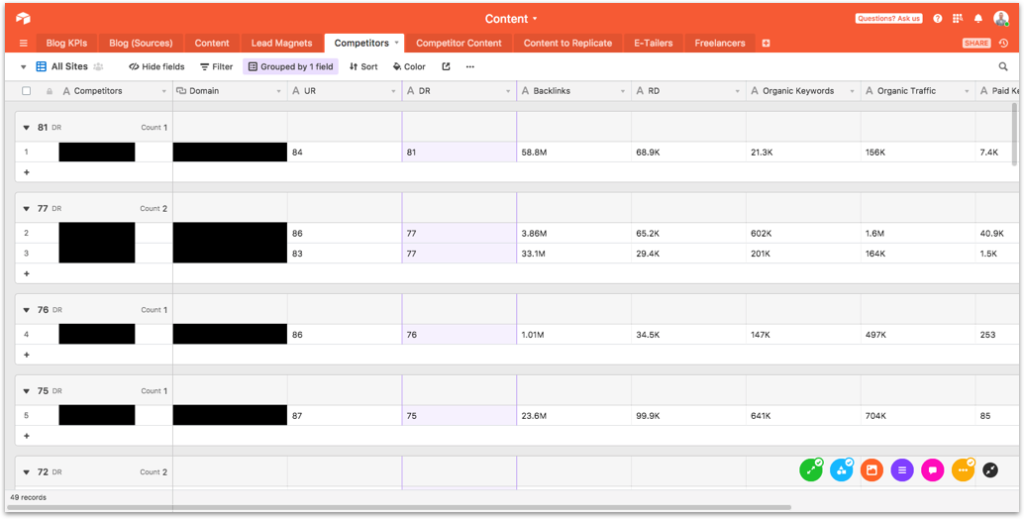Image resolution: width=1024 pixels, height=519 pixels.
Task: Click the 99.9K RD cell
Action: pos(689,415)
